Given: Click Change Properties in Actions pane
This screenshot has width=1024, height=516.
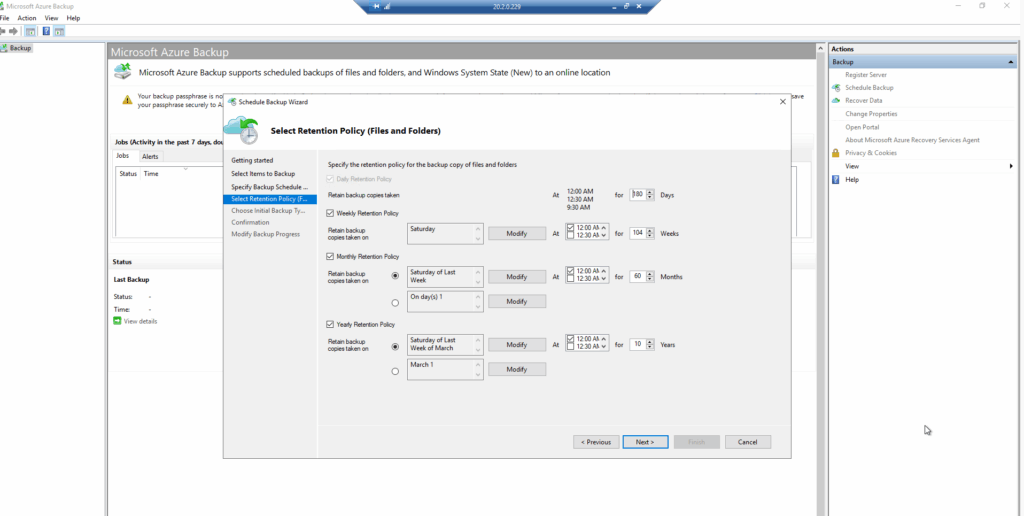Looking at the screenshot, I should 871,114.
